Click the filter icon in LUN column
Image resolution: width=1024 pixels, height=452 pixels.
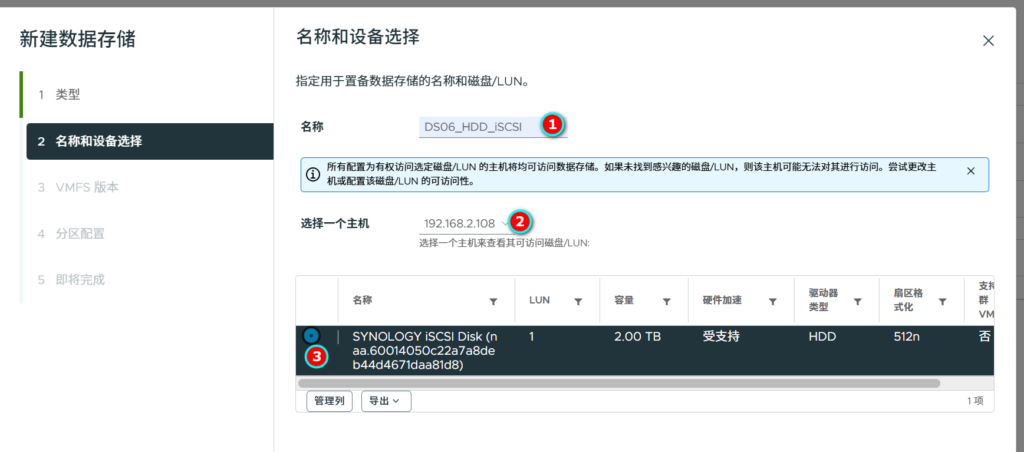[x=578, y=301]
